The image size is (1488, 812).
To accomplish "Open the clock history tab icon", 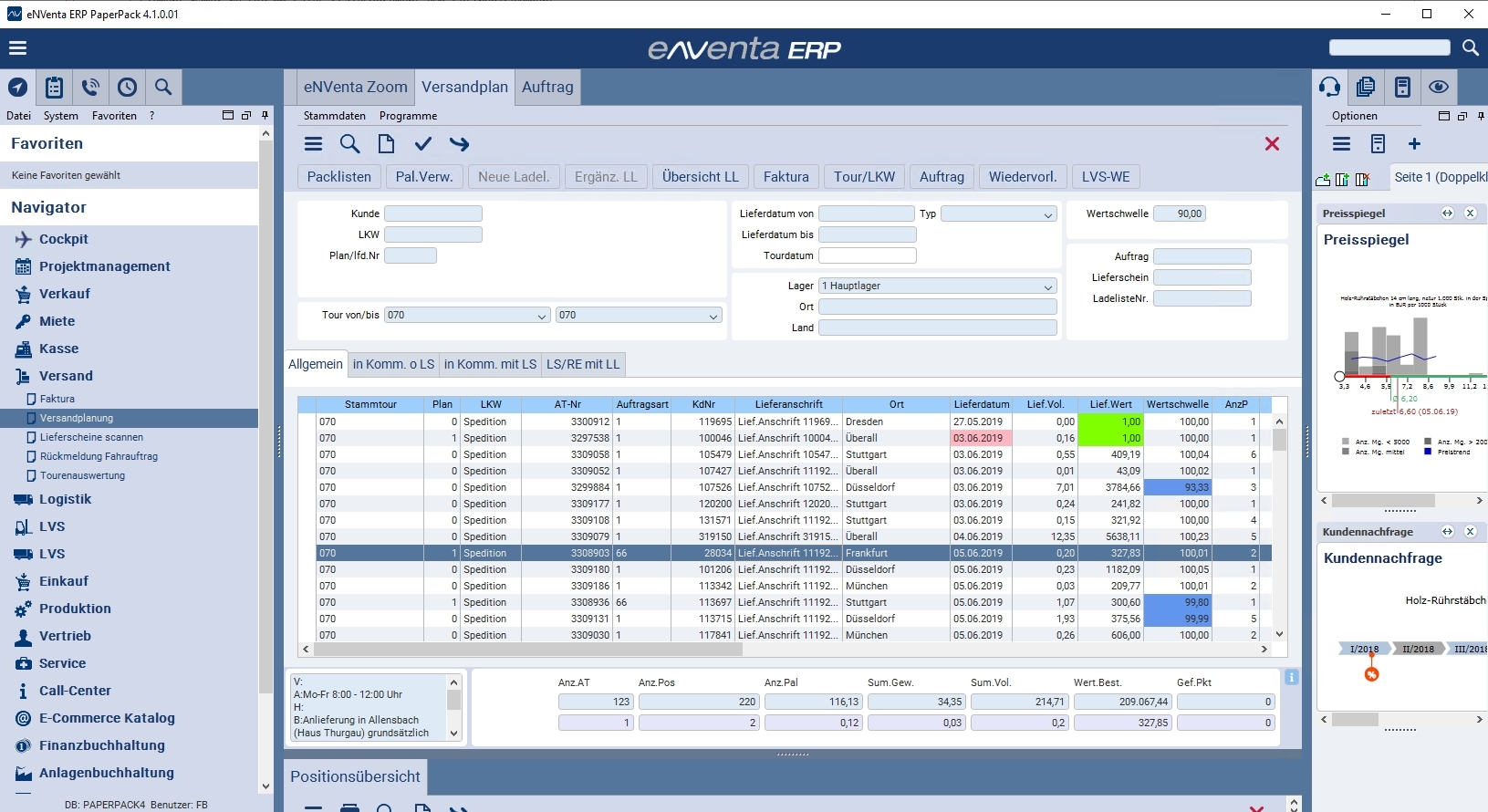I will point(127,88).
